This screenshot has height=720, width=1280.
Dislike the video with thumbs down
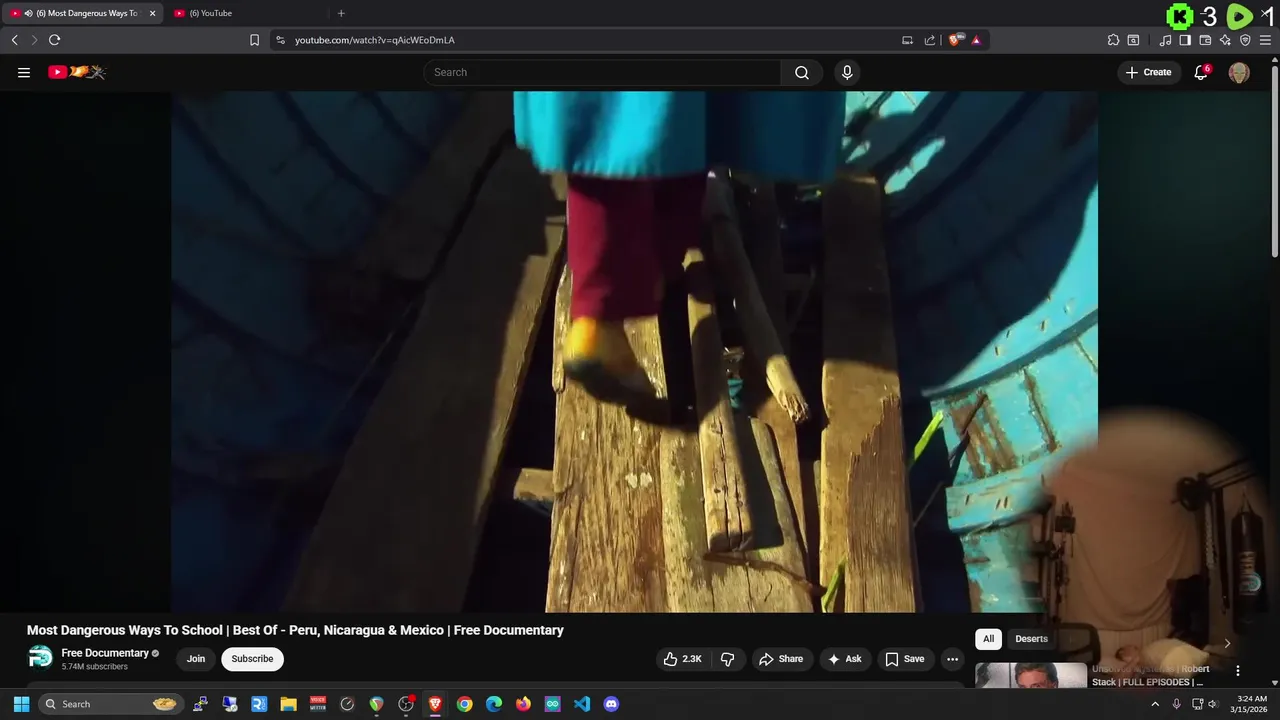pyautogui.click(x=728, y=659)
